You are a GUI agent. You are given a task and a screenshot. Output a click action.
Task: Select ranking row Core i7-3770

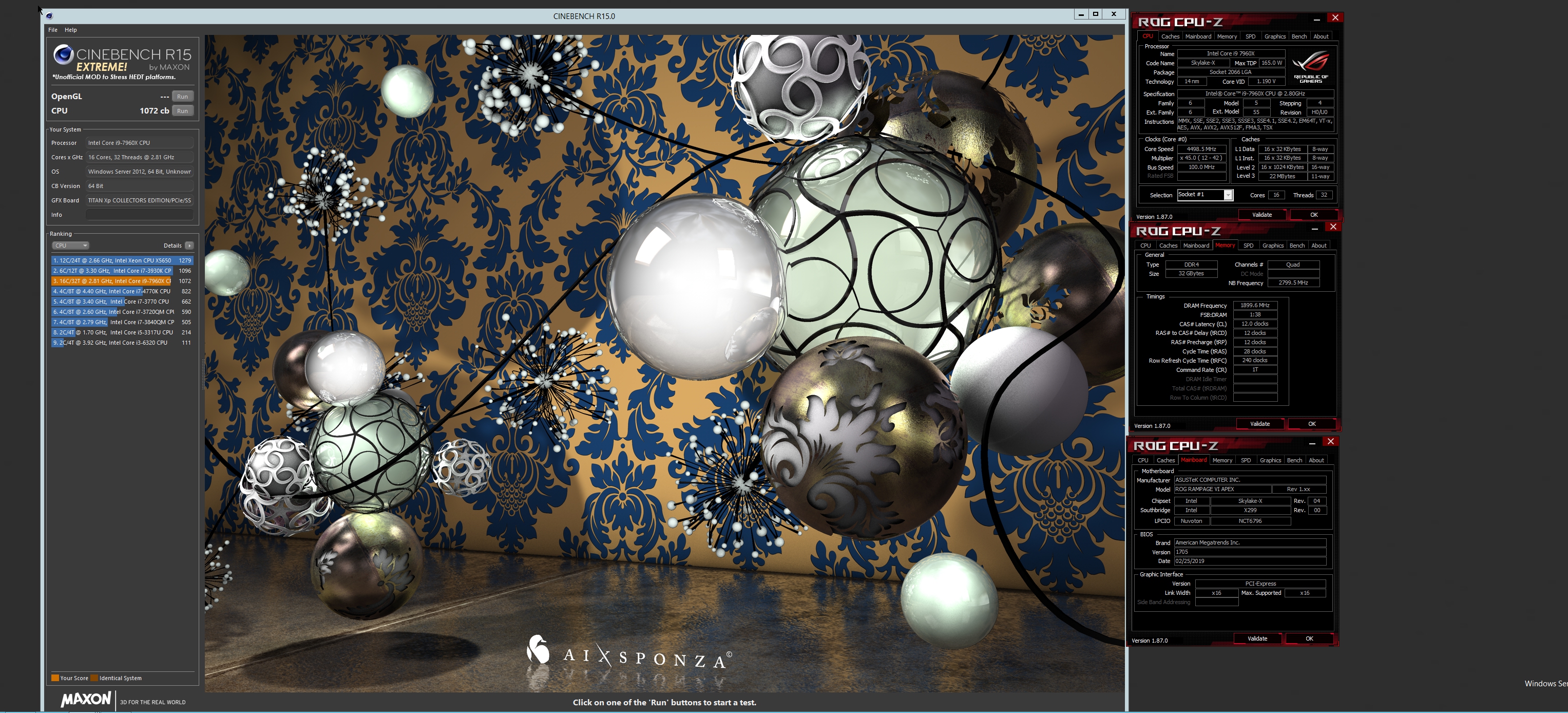122,302
